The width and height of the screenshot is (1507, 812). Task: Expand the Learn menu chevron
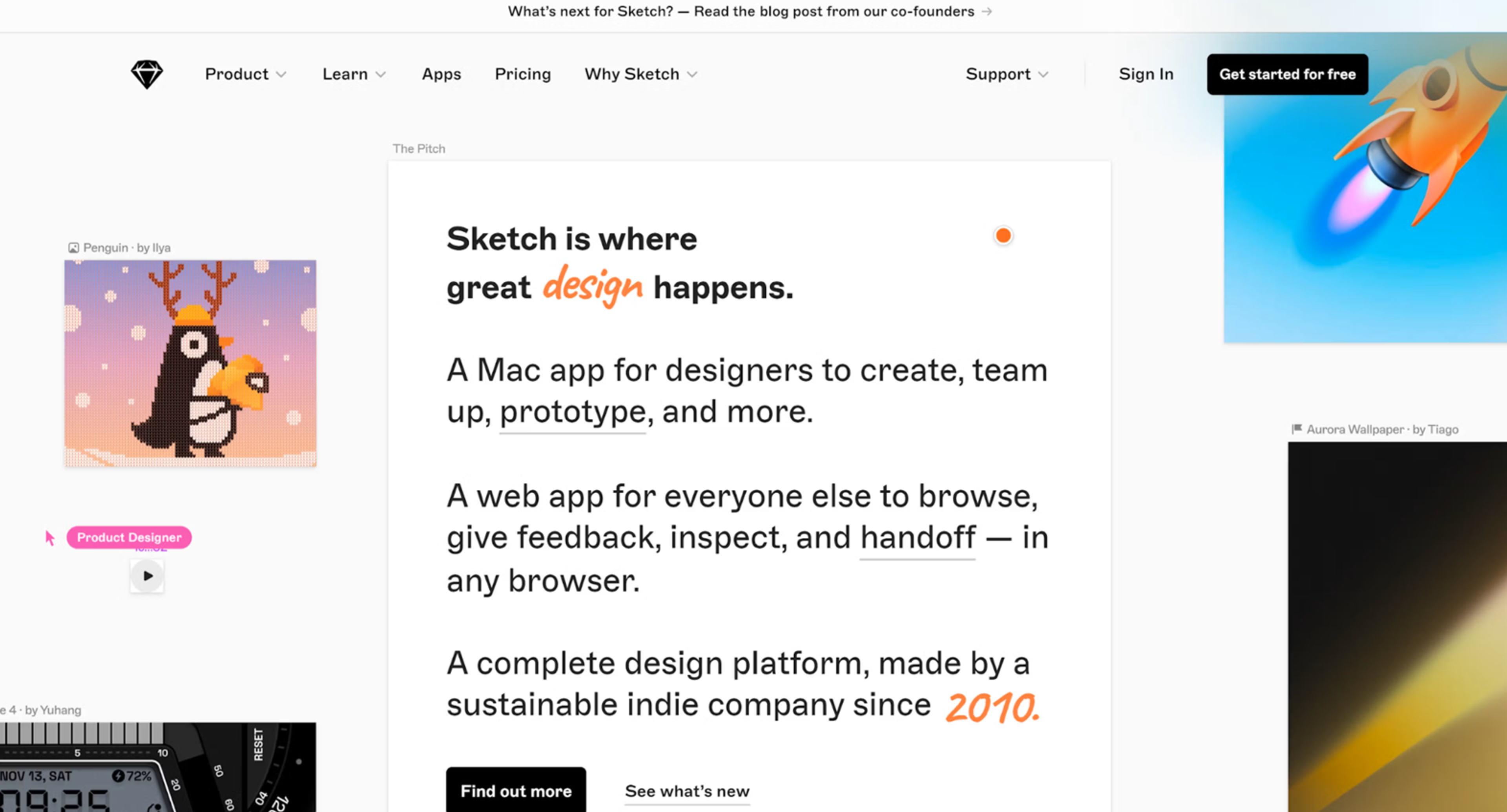click(x=381, y=75)
